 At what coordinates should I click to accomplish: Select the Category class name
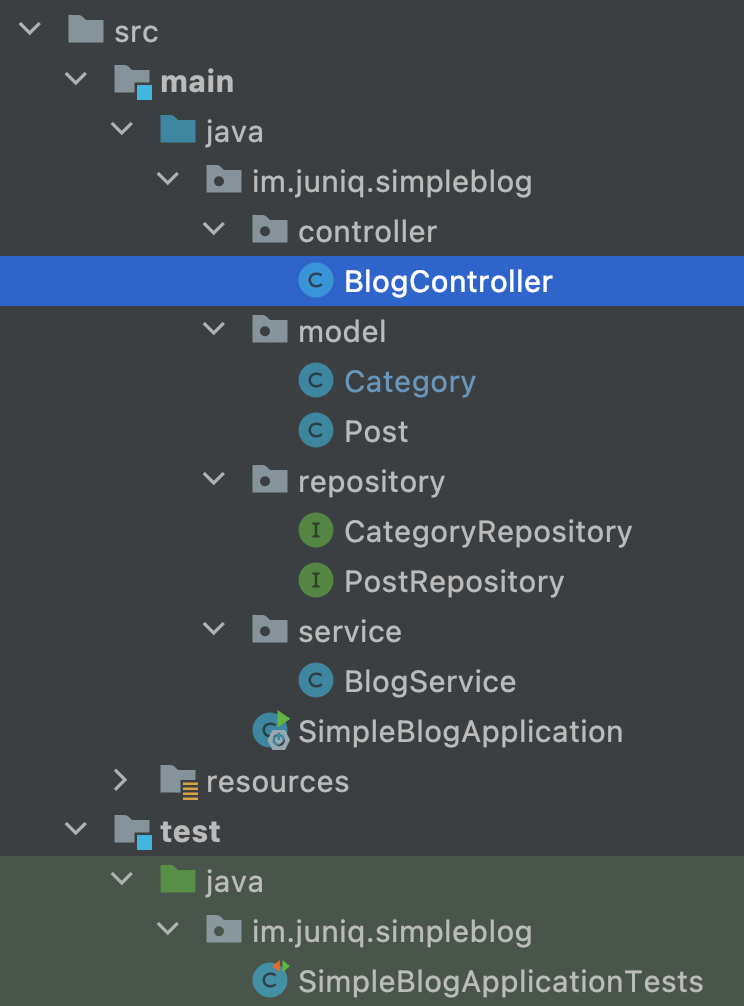(410, 382)
